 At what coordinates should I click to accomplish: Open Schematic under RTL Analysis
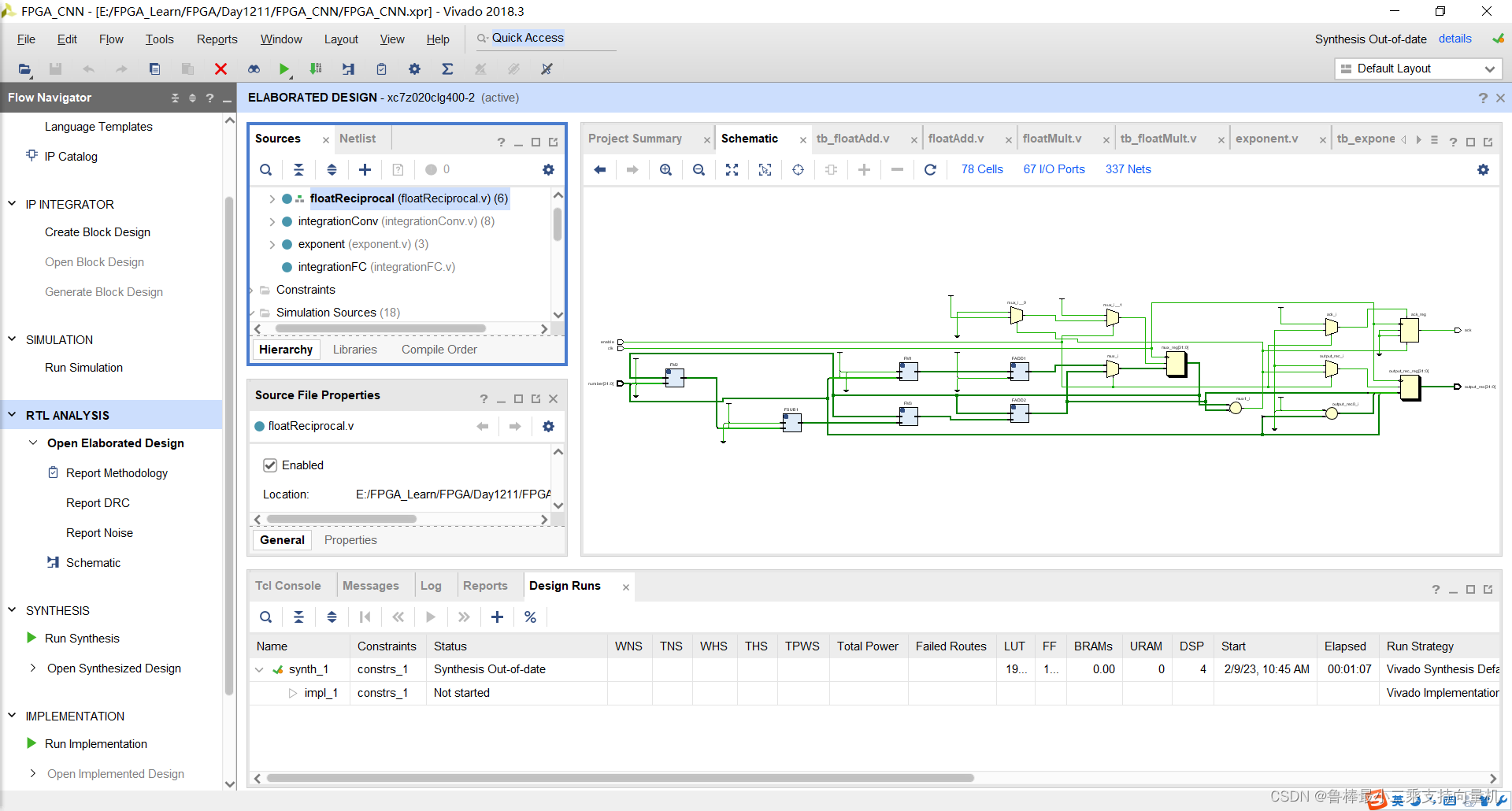coord(93,563)
